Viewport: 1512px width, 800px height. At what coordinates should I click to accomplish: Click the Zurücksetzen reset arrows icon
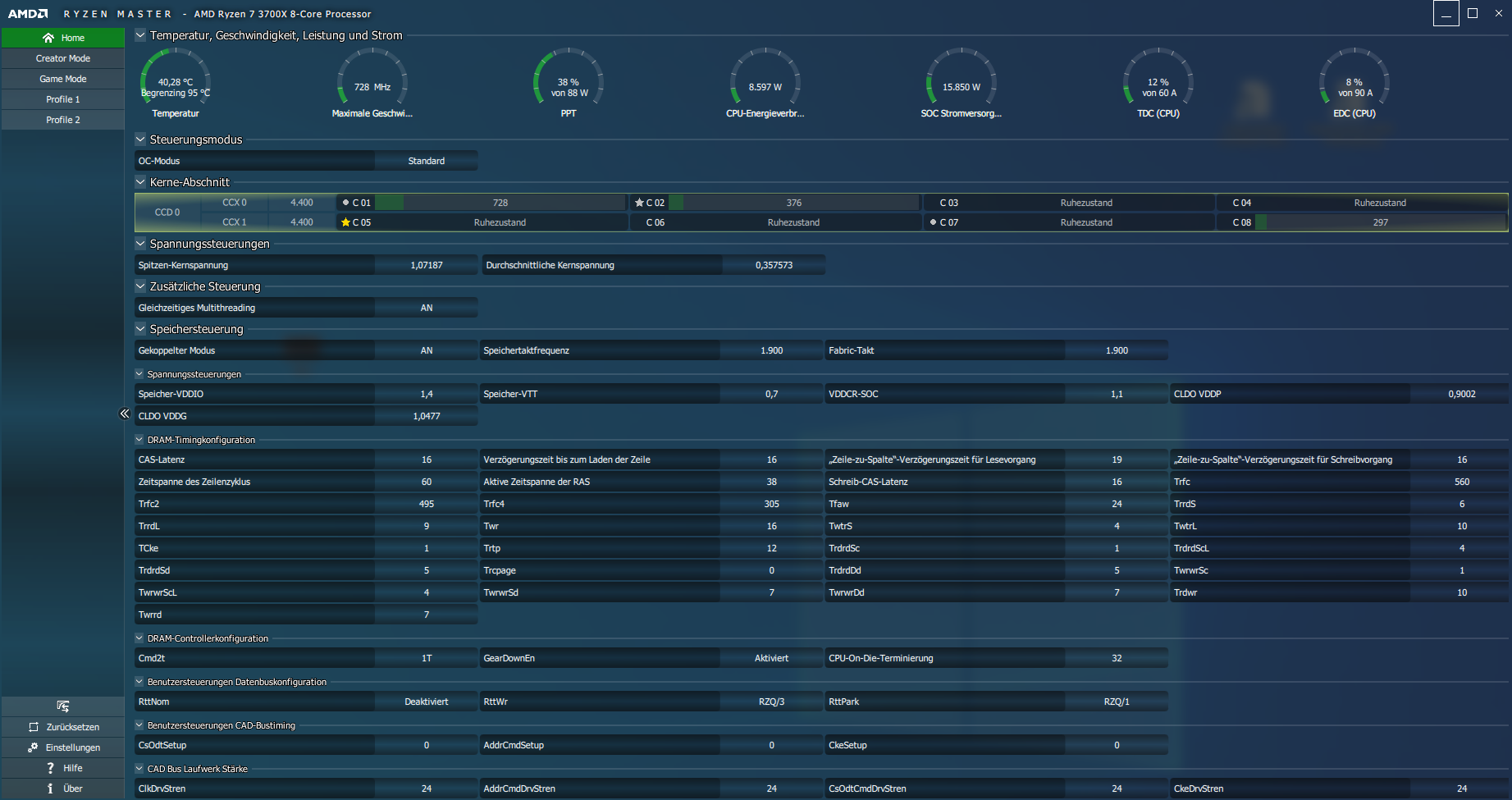(34, 727)
